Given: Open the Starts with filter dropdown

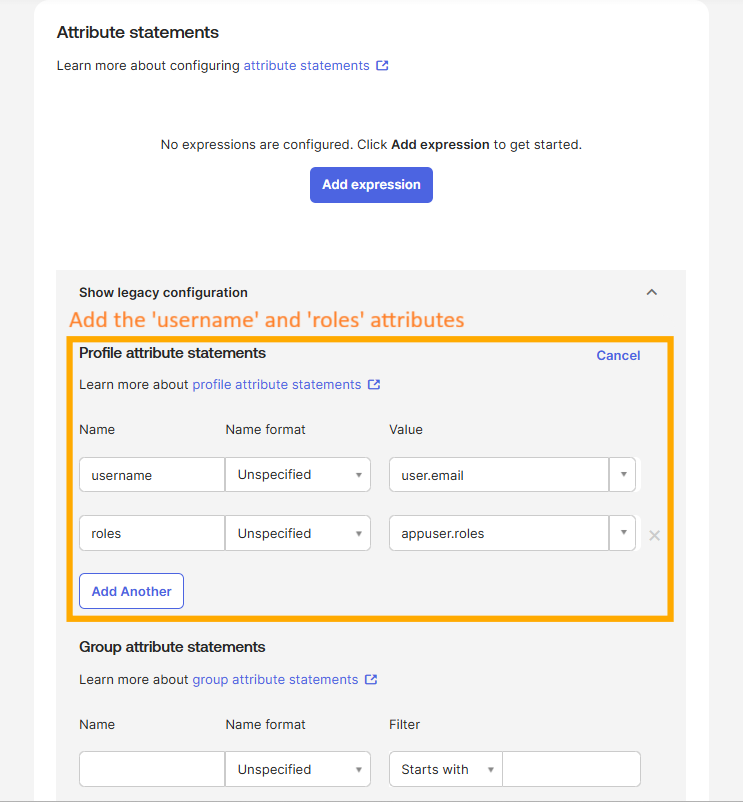Looking at the screenshot, I should coord(446,769).
